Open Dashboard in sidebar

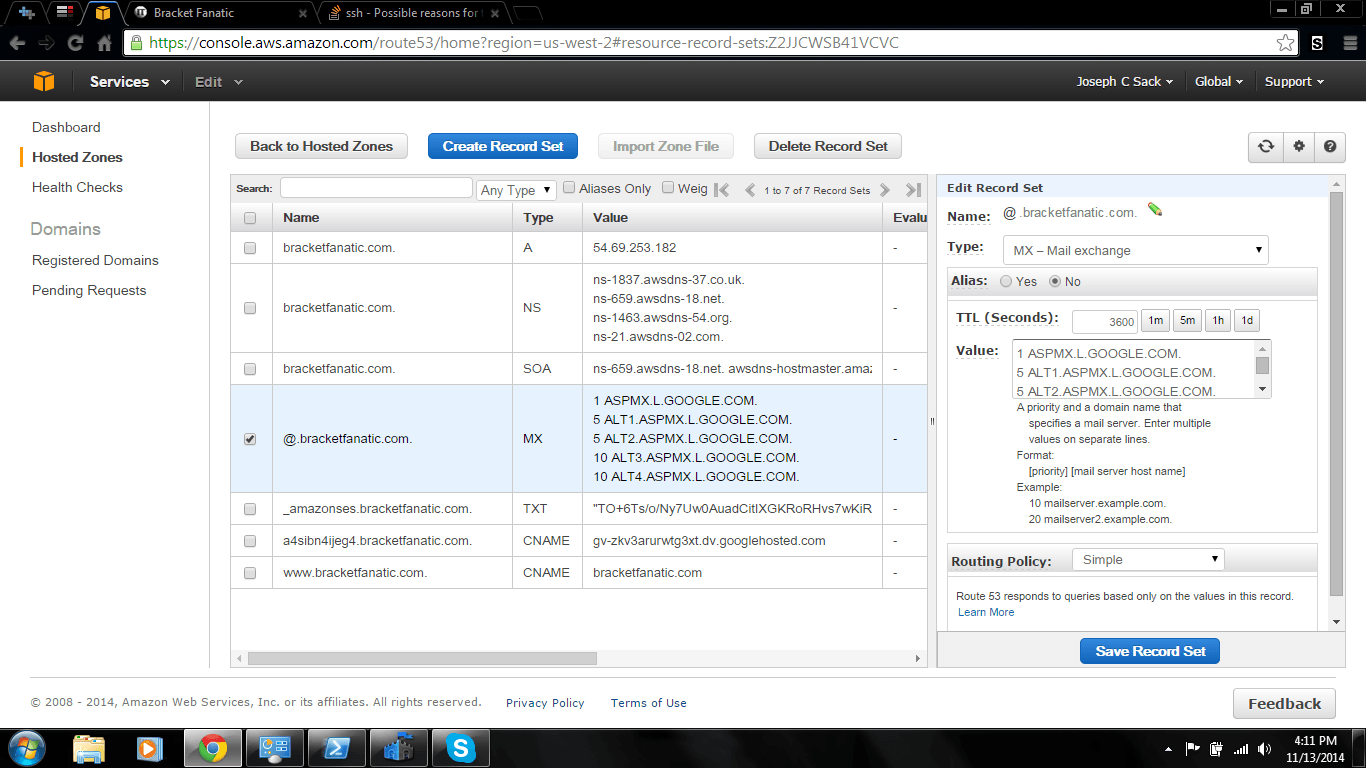[66, 127]
